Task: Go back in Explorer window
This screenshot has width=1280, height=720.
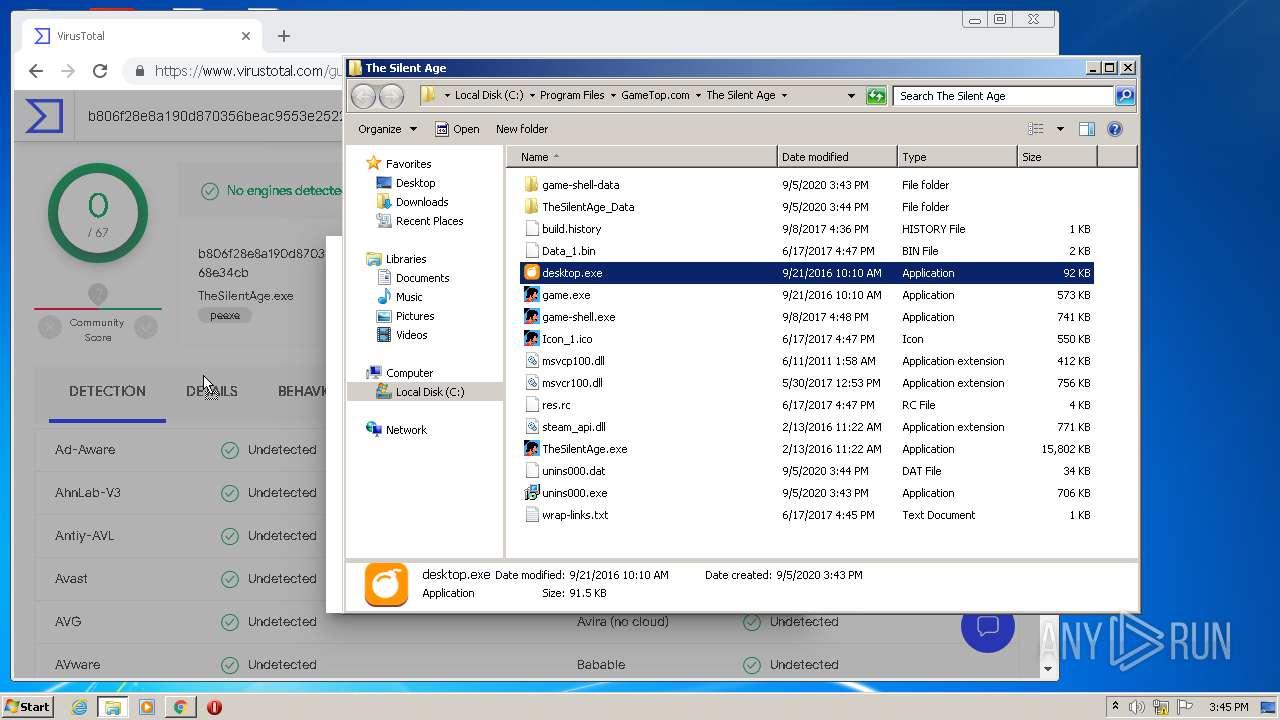Action: [x=363, y=96]
